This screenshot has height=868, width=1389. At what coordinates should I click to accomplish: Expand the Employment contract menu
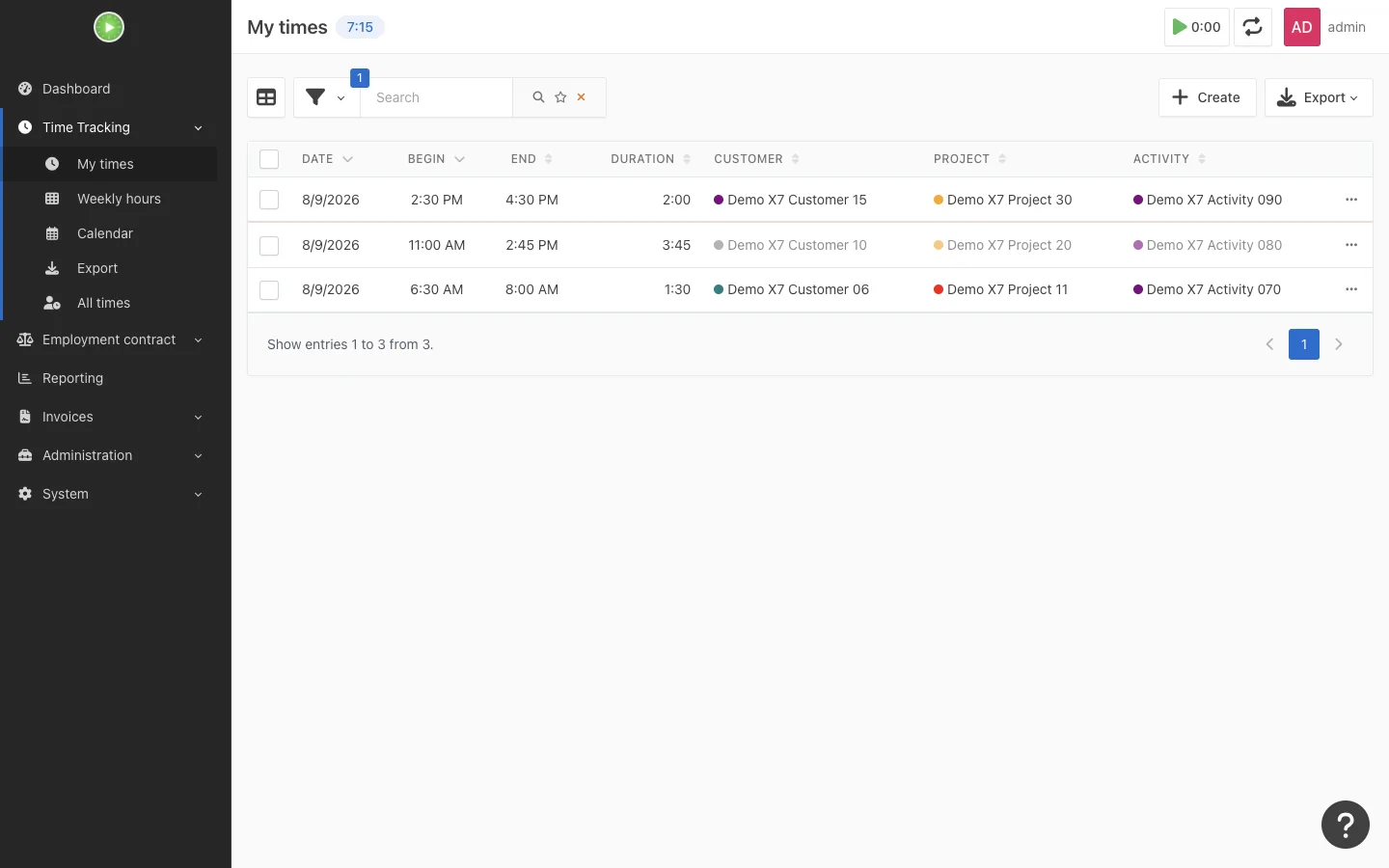tap(109, 339)
